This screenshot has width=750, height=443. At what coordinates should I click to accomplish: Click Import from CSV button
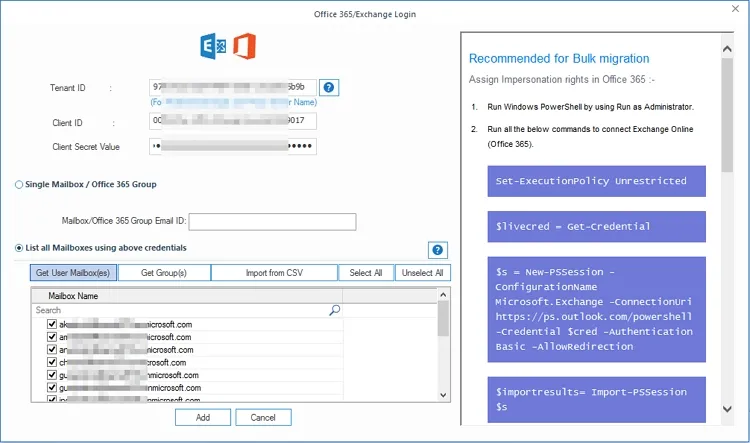point(274,273)
